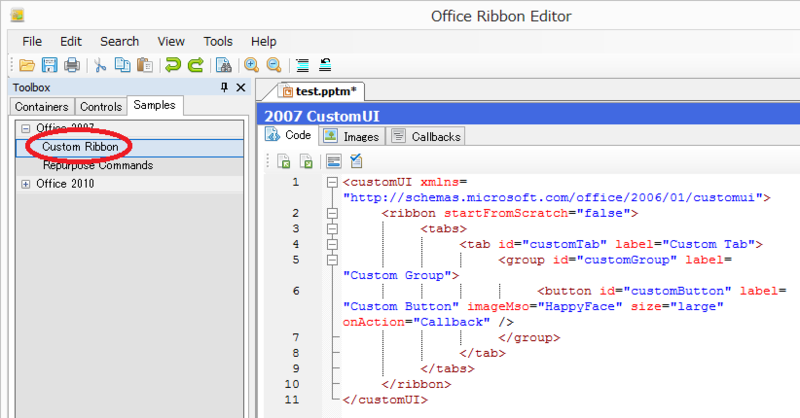Click the Paste clipboard icon
The height and width of the screenshot is (418, 800).
point(145,65)
